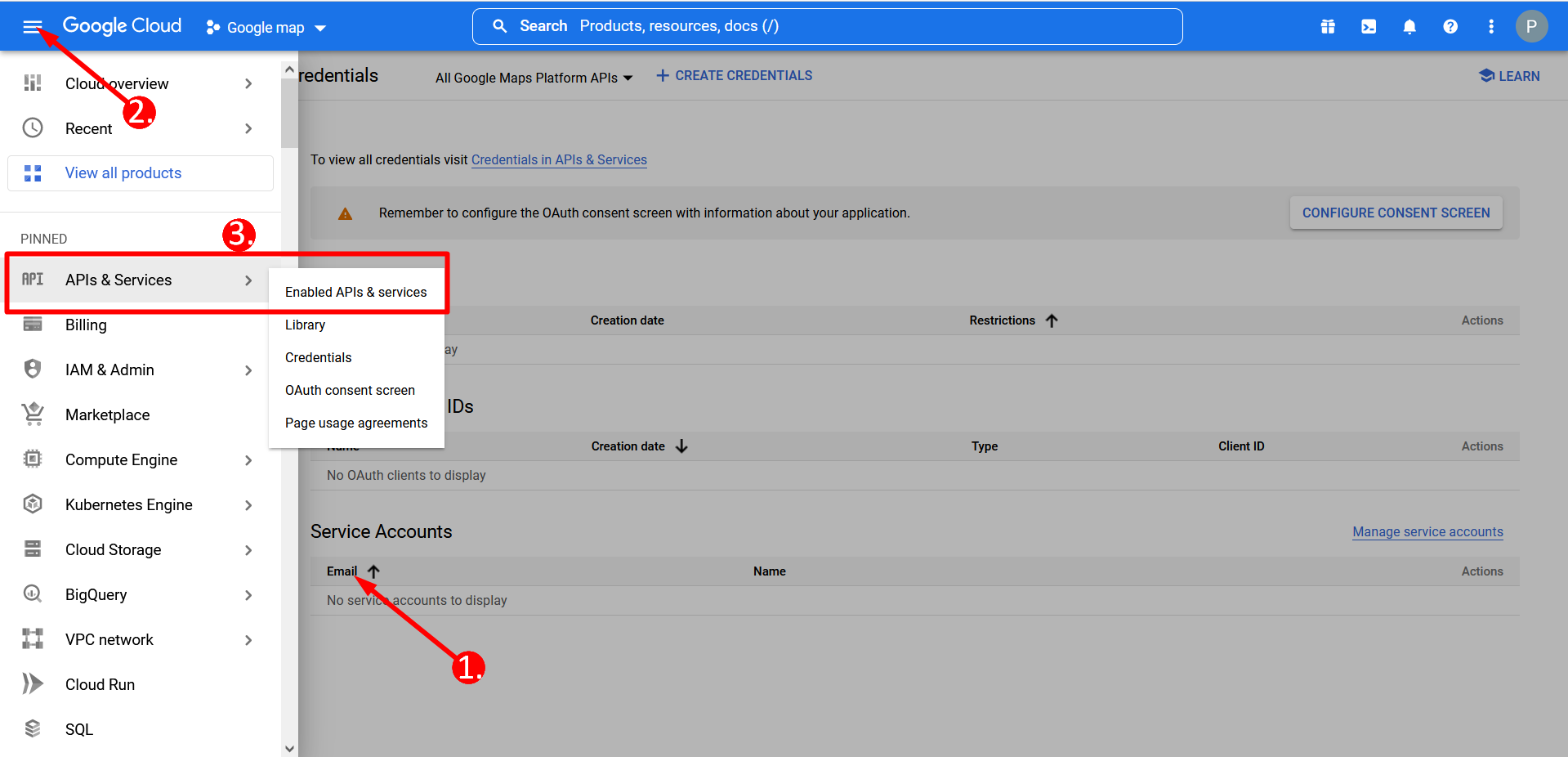The height and width of the screenshot is (757, 1568).
Task: Expand the Cloud Storage chevron
Action: click(x=248, y=550)
